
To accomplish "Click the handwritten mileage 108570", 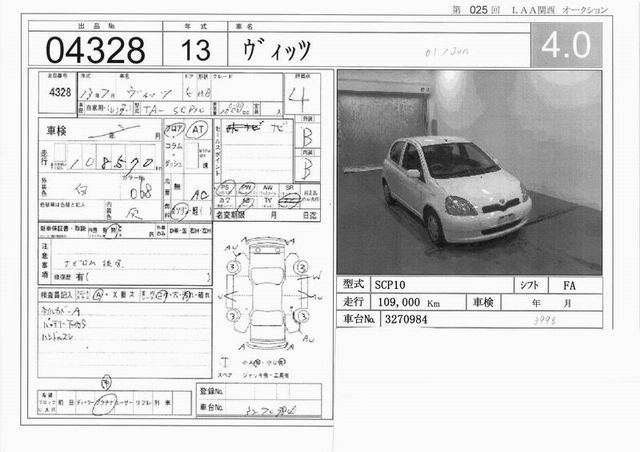I will [111, 162].
